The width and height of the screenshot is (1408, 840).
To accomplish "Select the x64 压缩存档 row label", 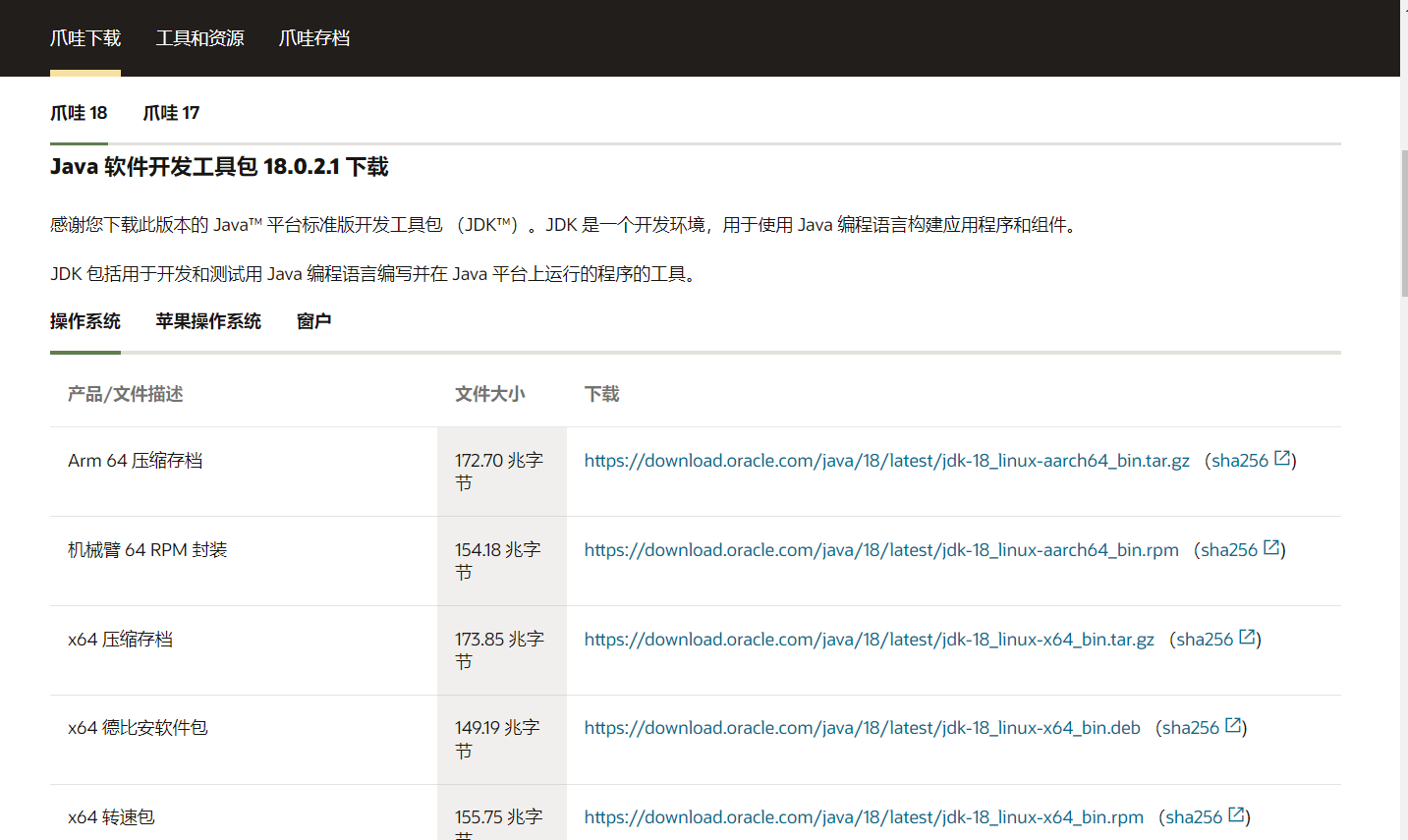I will (x=121, y=640).
